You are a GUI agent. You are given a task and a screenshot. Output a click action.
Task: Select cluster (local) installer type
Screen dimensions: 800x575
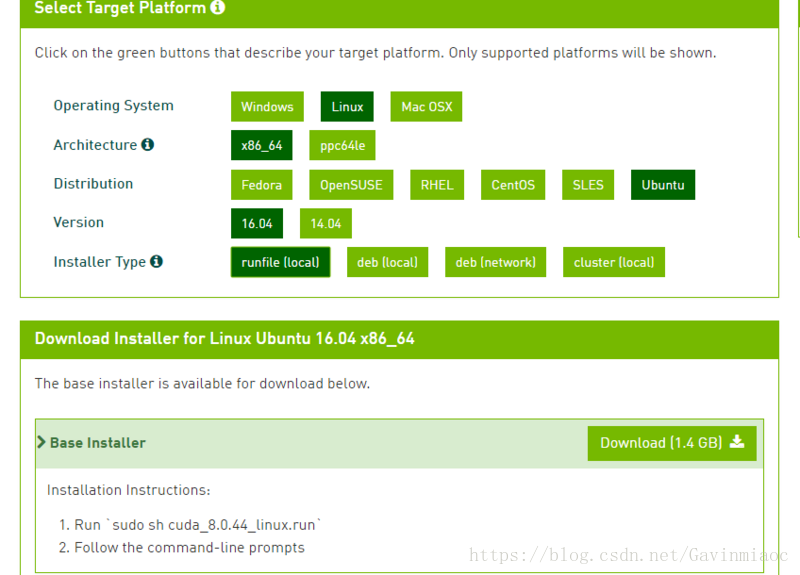pos(614,262)
